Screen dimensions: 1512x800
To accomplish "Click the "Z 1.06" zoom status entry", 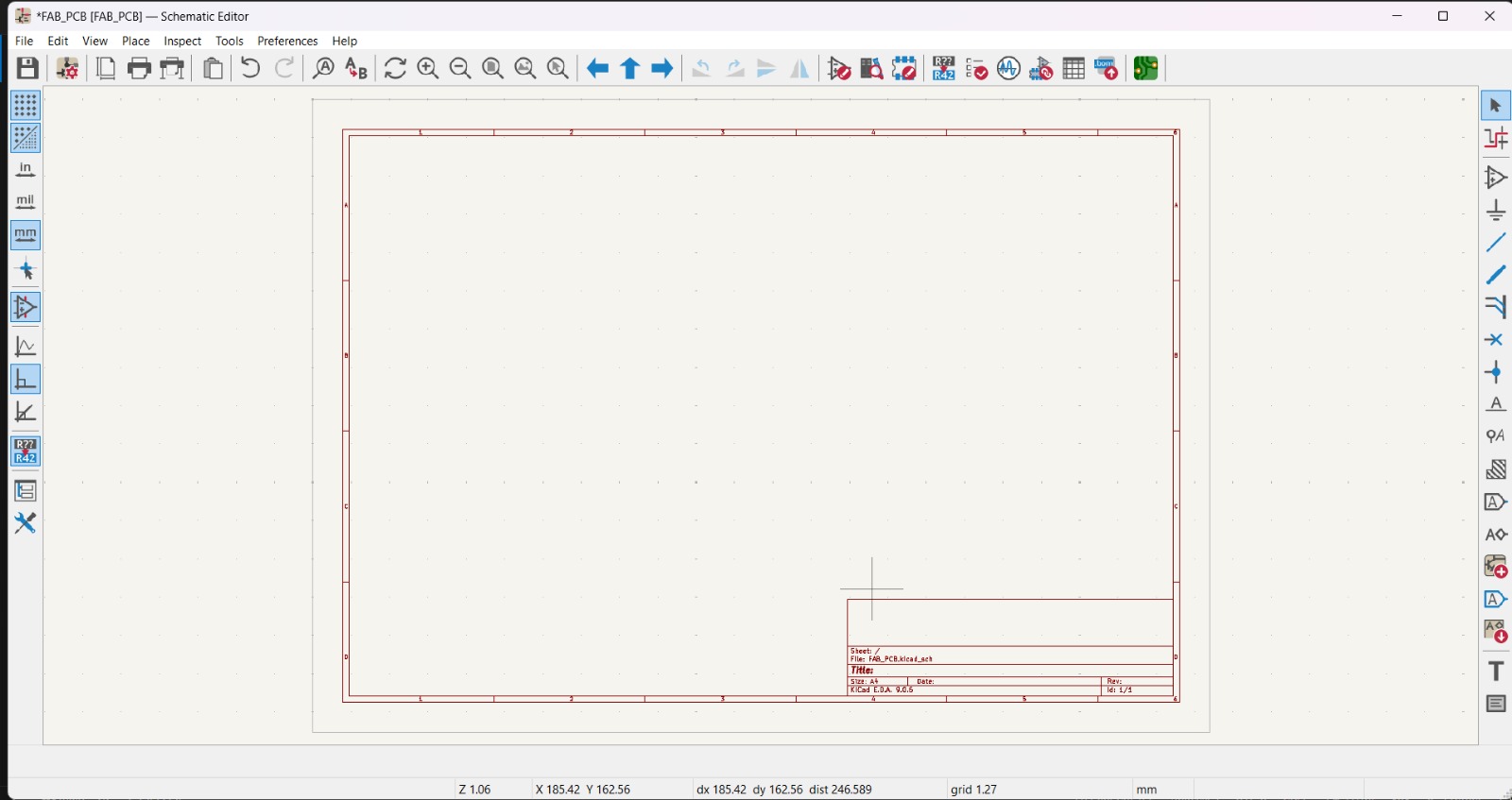I will click(475, 790).
